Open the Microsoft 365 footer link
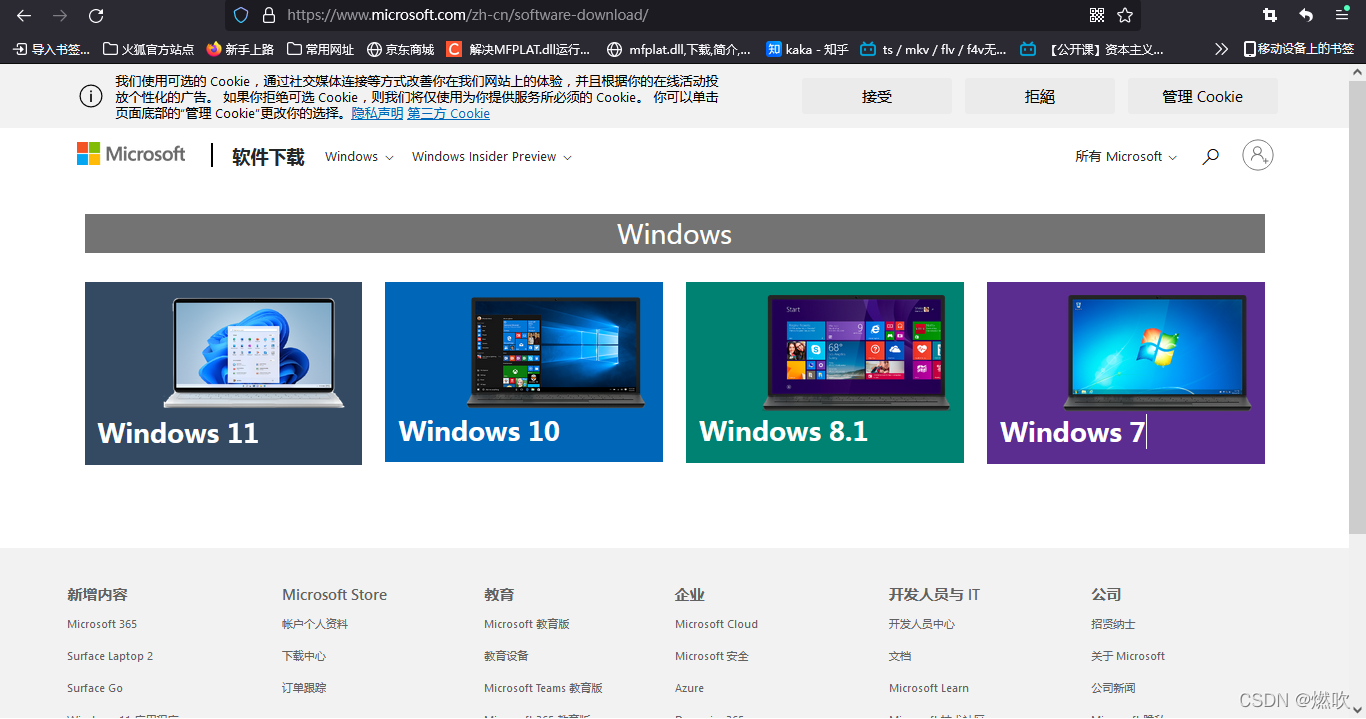Screen dimensions: 1366x719 tap(102, 624)
